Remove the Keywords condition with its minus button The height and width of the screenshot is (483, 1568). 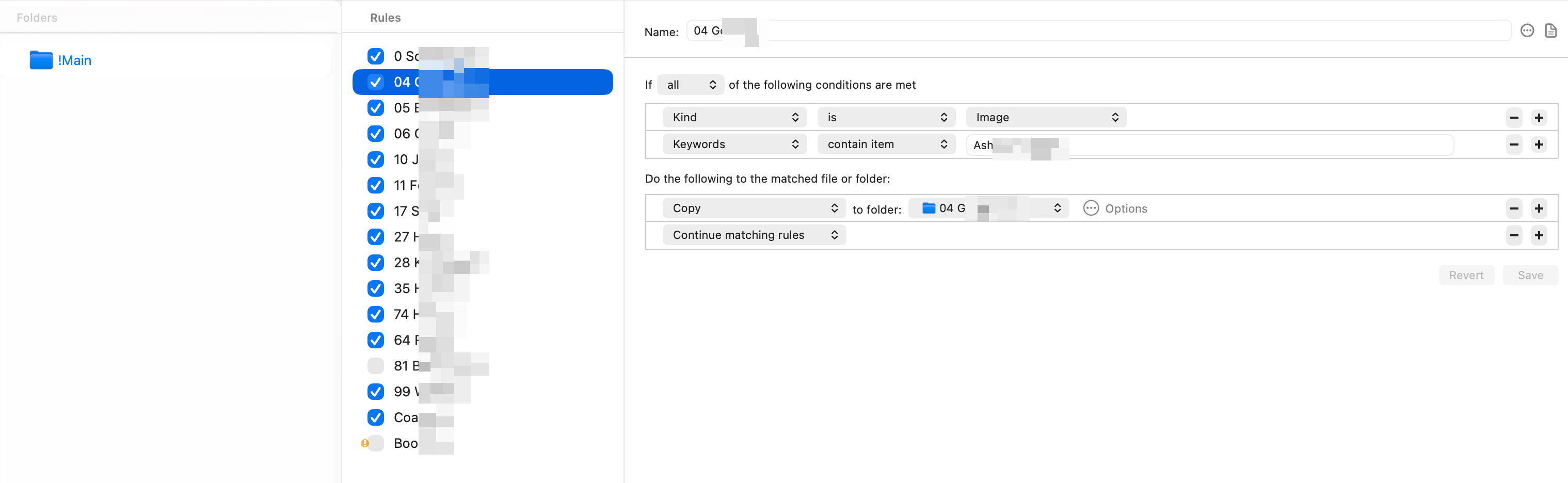(1514, 144)
